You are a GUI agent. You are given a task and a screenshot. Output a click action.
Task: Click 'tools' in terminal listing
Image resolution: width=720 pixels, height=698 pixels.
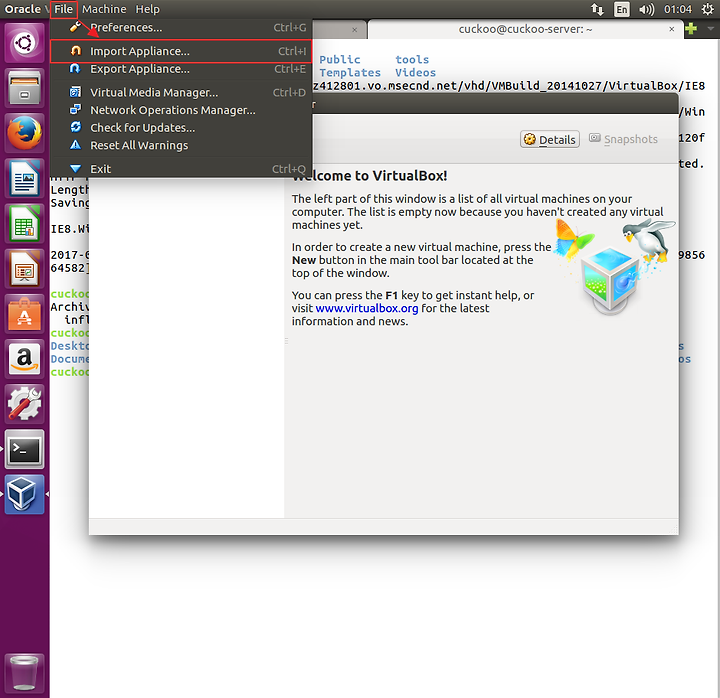tap(412, 60)
